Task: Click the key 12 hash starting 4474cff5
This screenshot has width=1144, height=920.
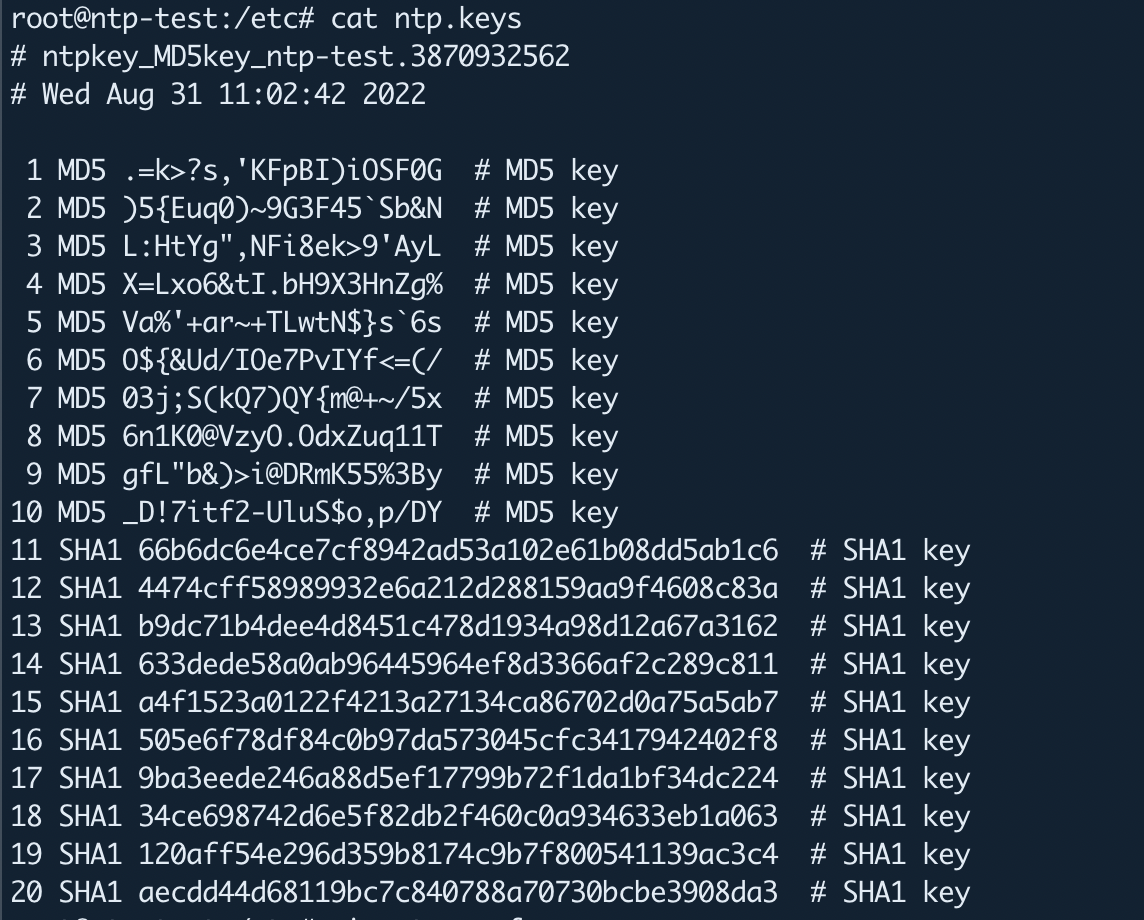Action: point(458,588)
